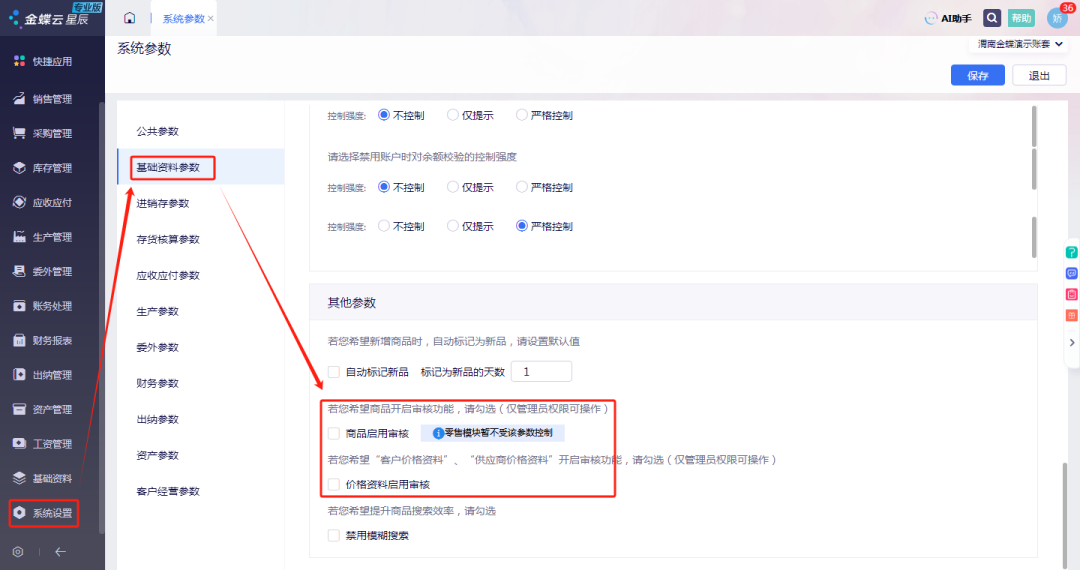Screen dimensions: 1080x570
Task: Open 系统设置 system settings icon
Action: [19, 513]
